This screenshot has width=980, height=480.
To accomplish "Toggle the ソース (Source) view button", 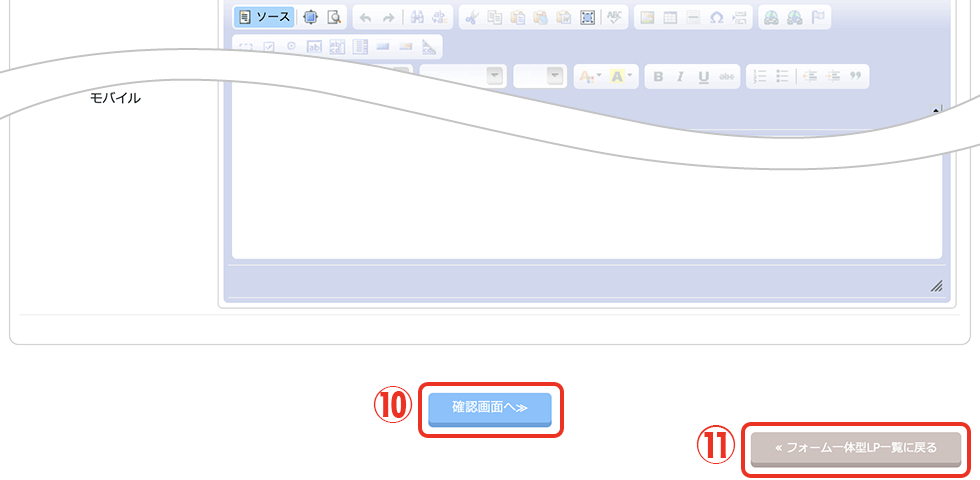I will click(x=264, y=18).
